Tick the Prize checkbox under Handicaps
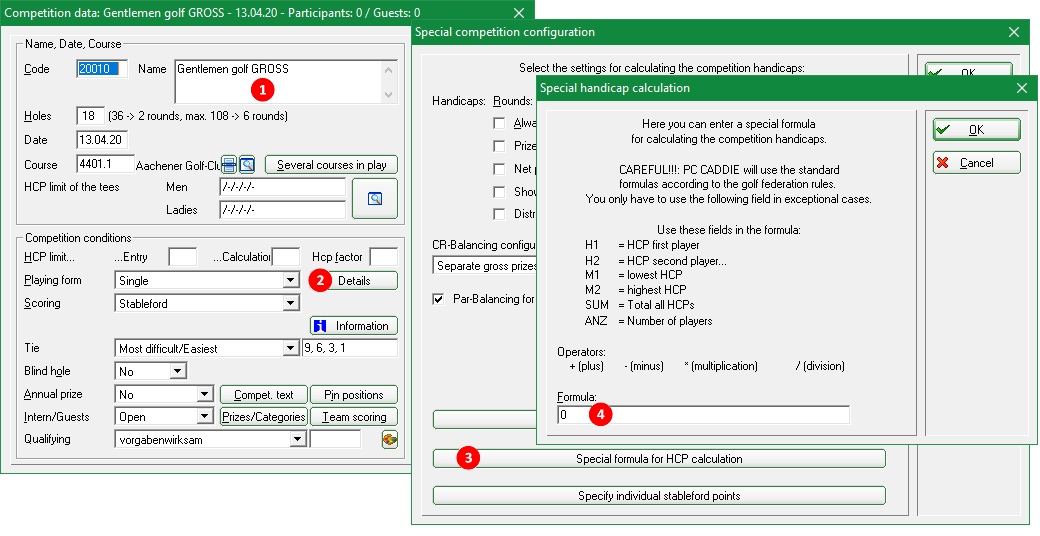 click(x=499, y=146)
